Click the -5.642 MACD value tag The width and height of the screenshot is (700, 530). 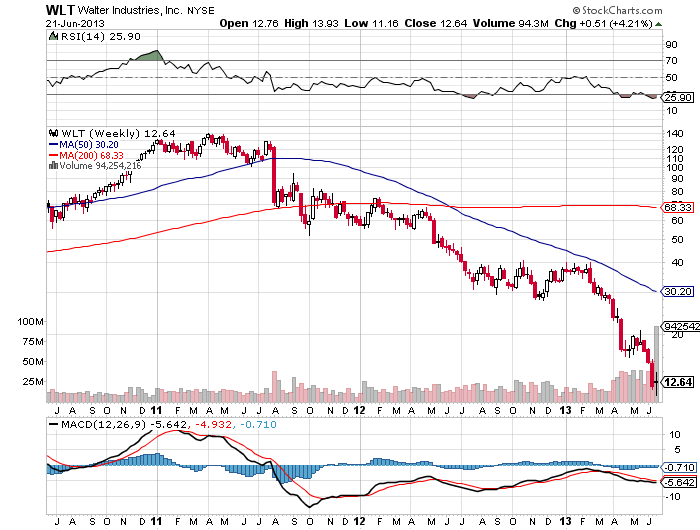(678, 482)
